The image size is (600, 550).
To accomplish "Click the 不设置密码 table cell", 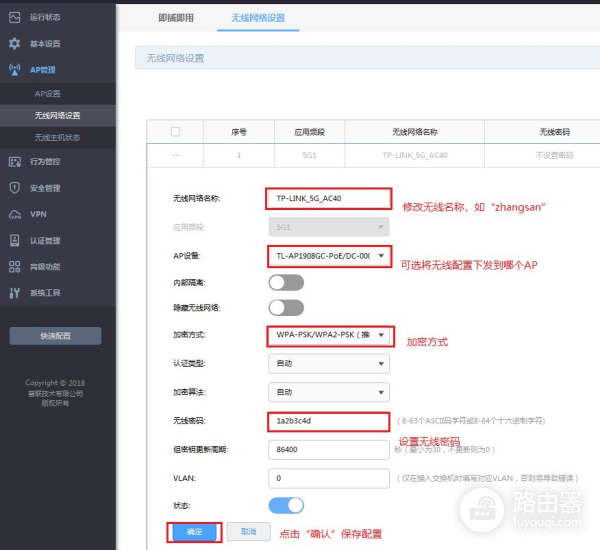I will point(554,155).
